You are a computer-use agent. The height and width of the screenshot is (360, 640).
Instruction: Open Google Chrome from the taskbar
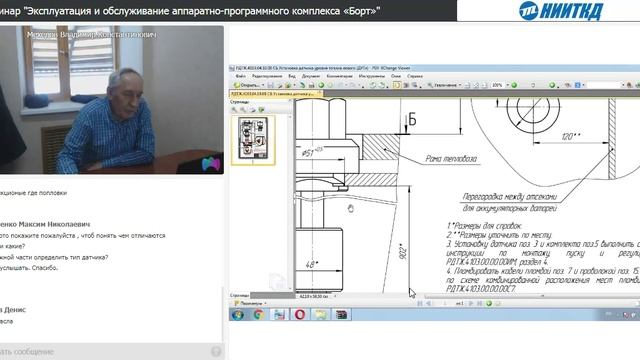(258, 315)
